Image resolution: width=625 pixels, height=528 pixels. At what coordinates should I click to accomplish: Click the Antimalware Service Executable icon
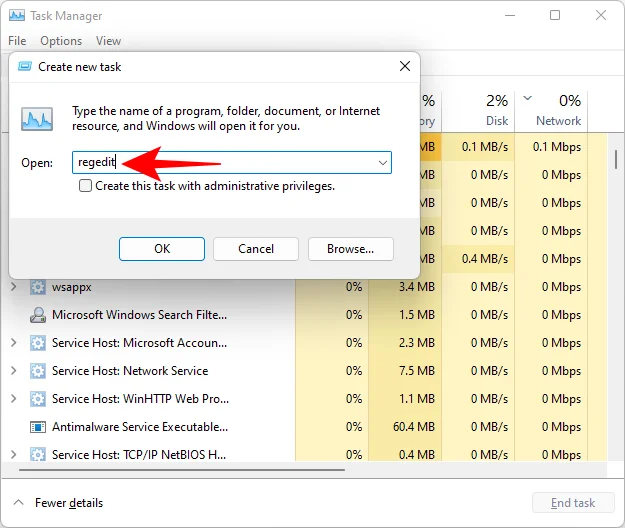point(38,427)
